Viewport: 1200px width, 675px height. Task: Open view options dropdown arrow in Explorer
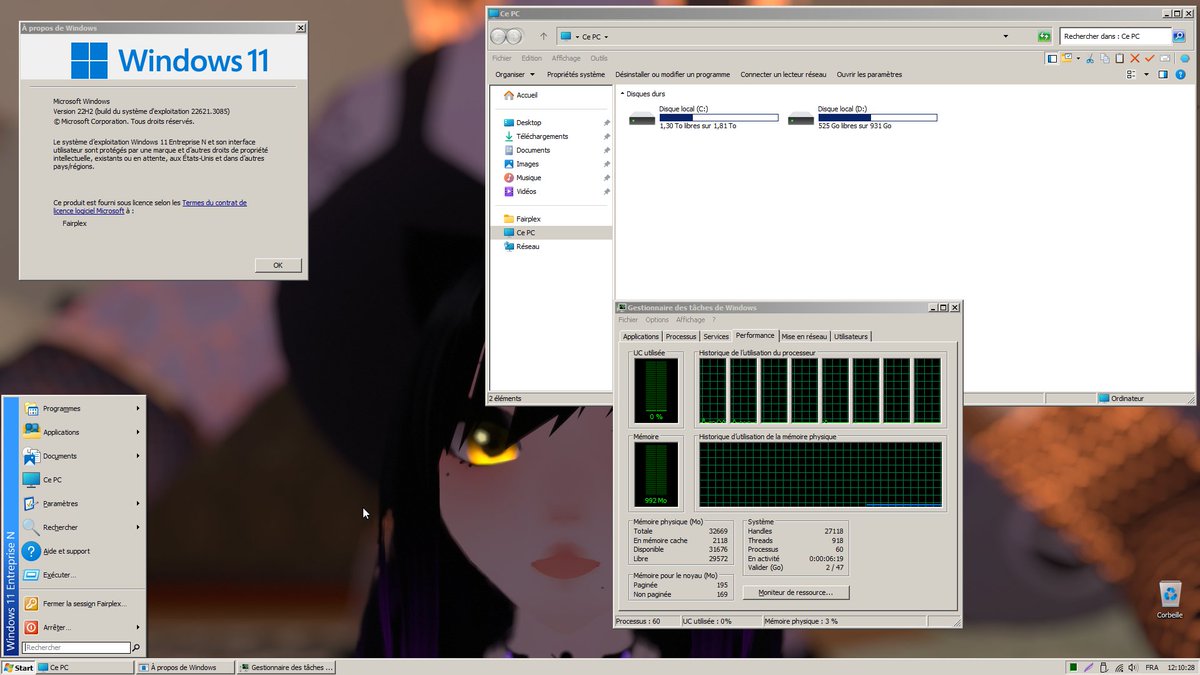(1145, 74)
